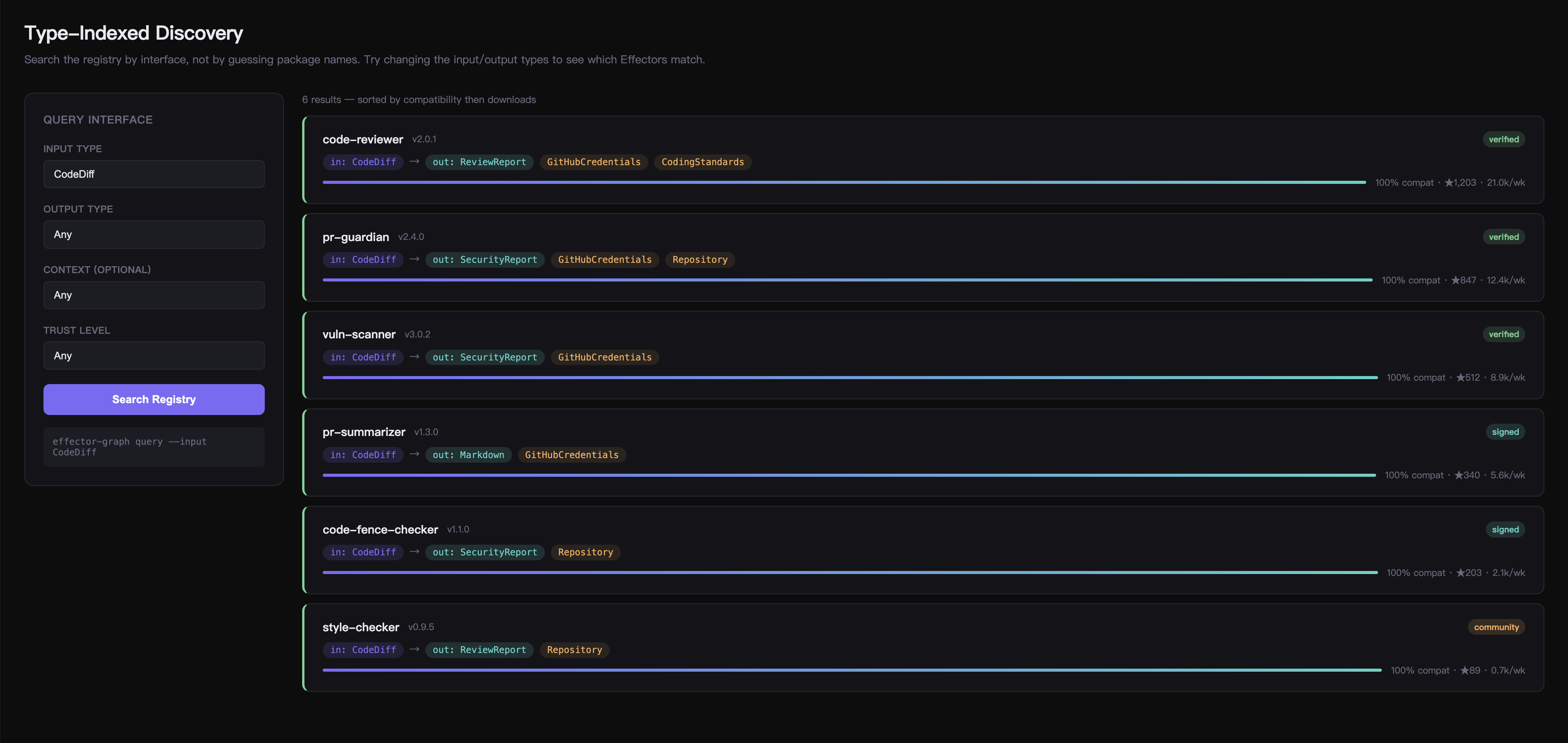
Task: Open the Context optional dropdown
Action: tap(153, 295)
